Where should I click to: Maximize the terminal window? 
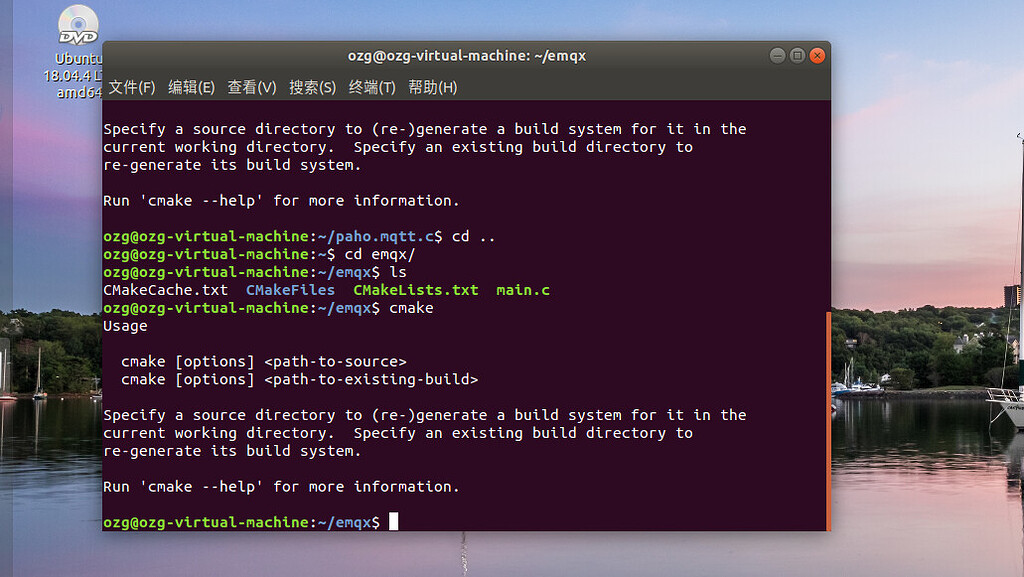pos(797,56)
